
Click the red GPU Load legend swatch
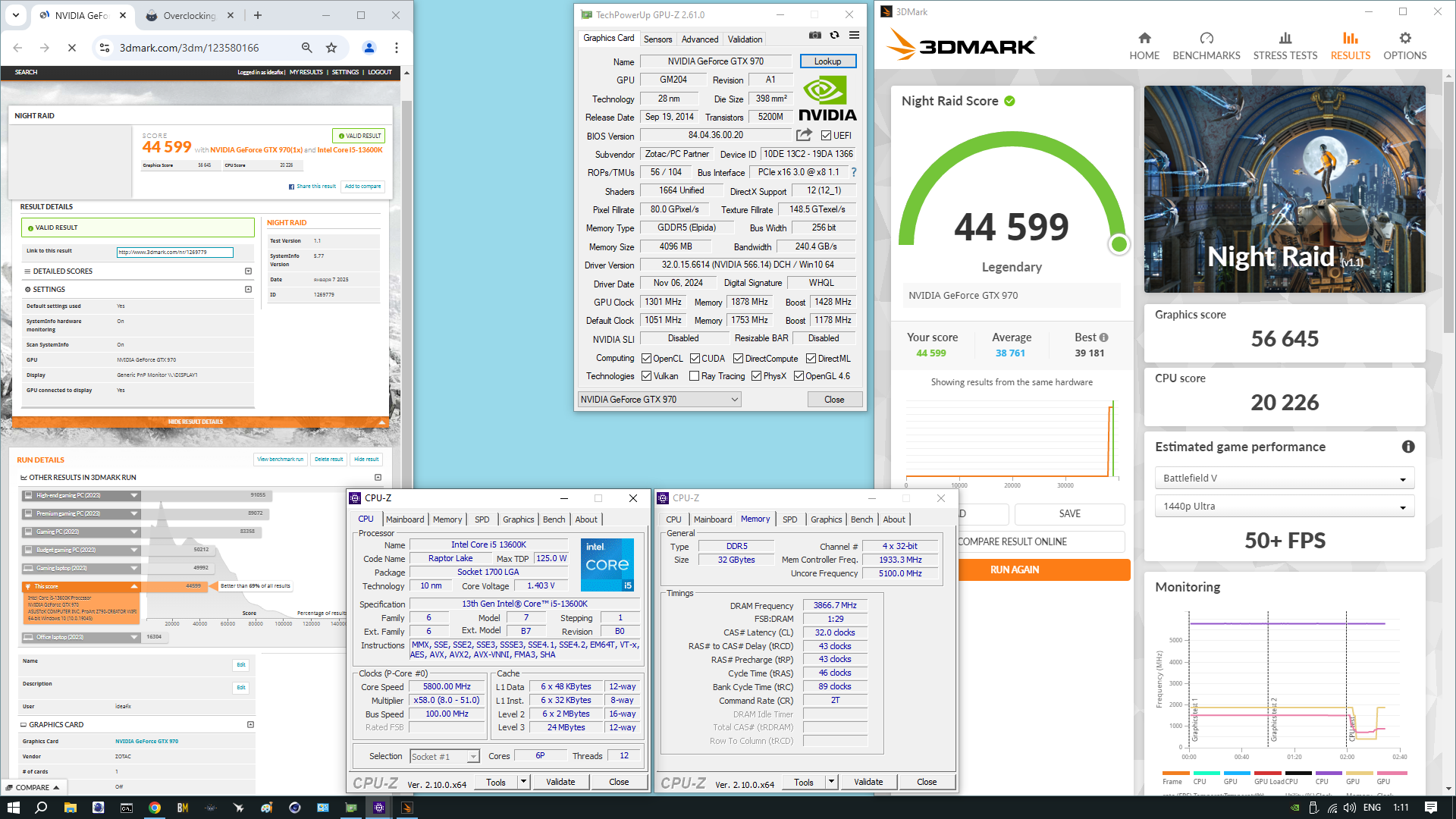(1267, 773)
